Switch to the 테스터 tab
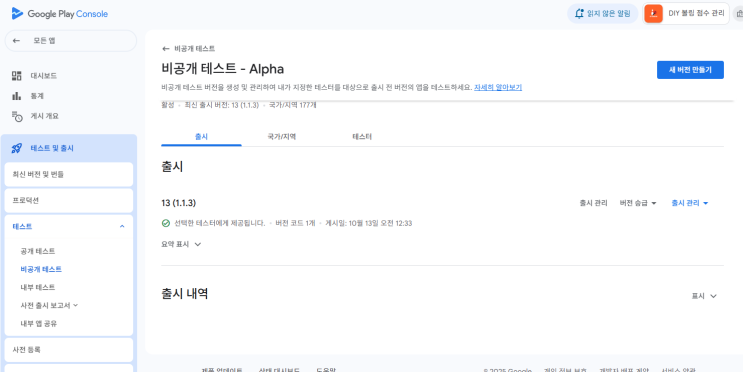743x372 pixels. click(x=362, y=136)
